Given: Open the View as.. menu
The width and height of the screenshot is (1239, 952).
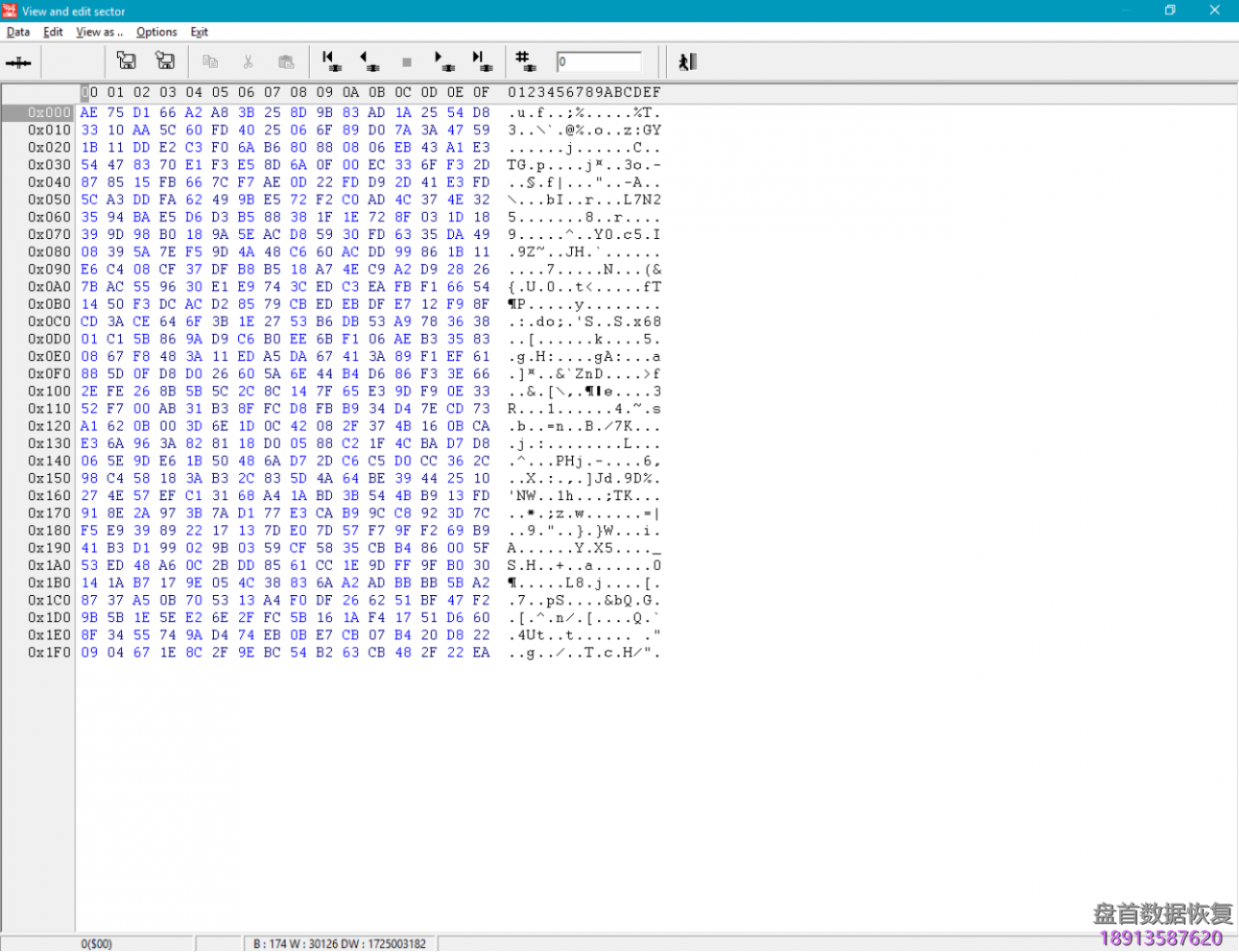Looking at the screenshot, I should pos(100,32).
